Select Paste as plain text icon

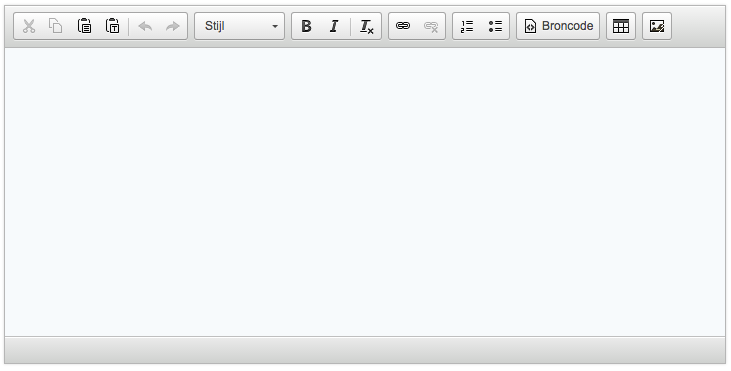(113, 26)
